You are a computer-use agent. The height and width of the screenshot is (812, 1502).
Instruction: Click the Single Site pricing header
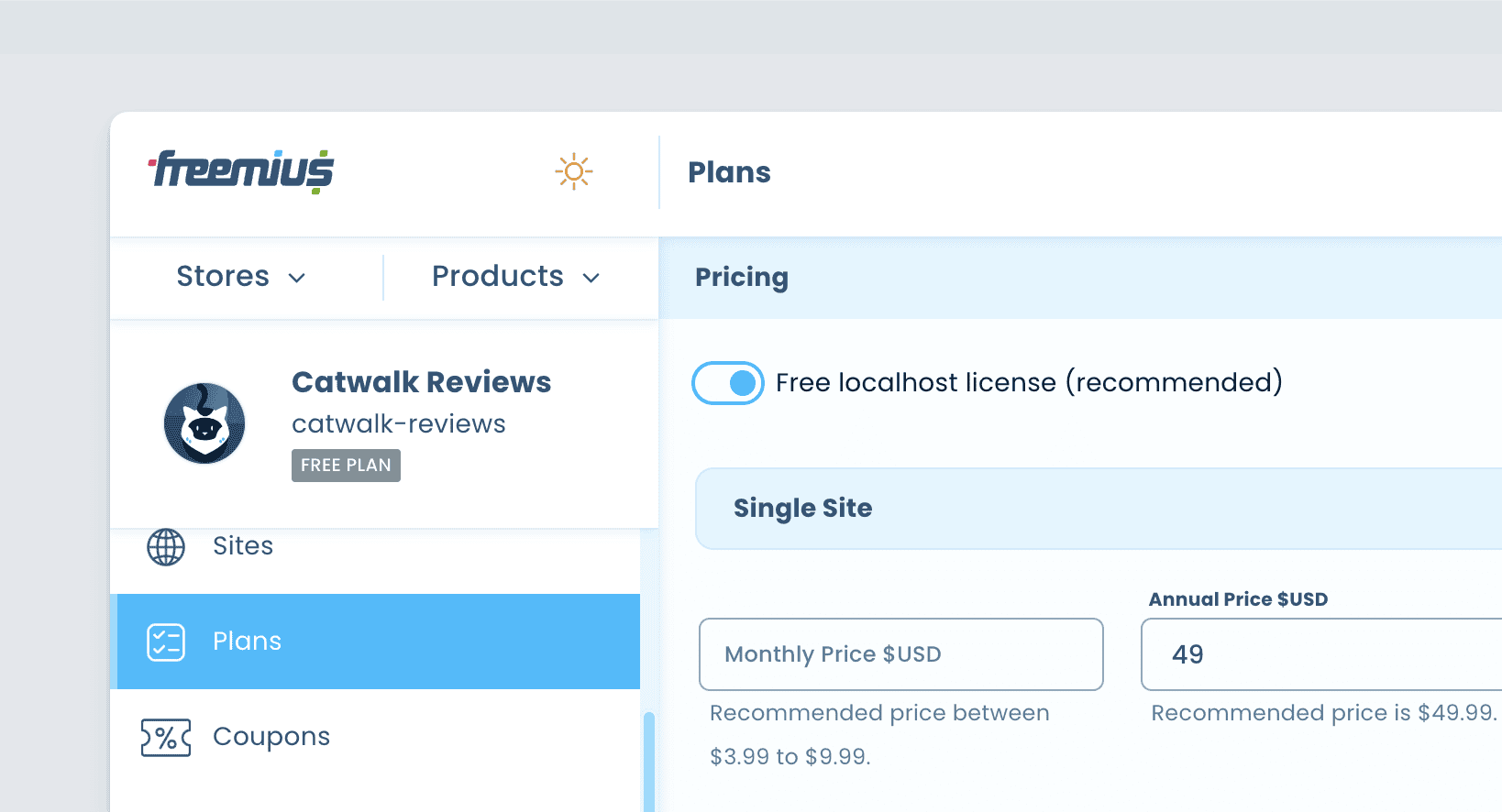click(1099, 509)
